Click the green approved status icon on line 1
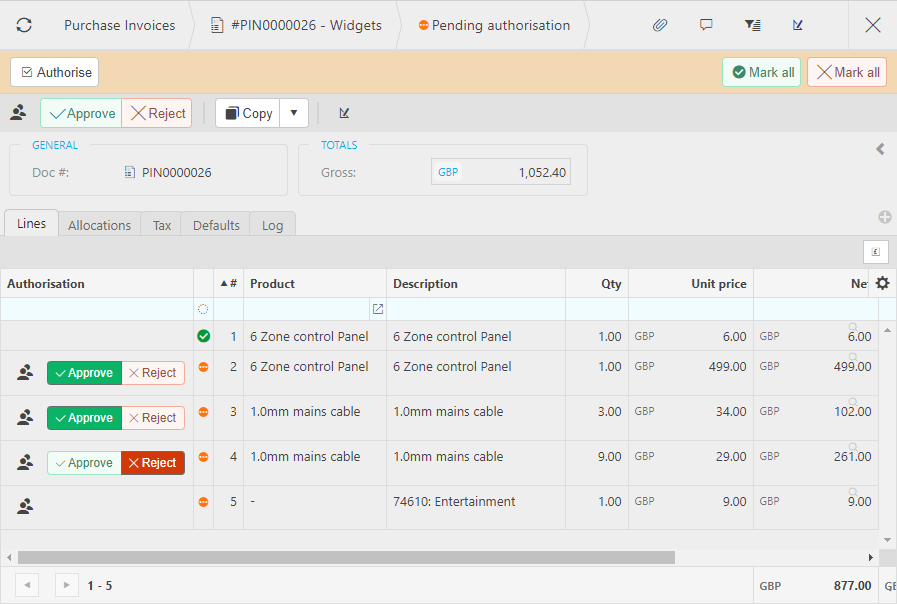The width and height of the screenshot is (897, 604). [203, 336]
